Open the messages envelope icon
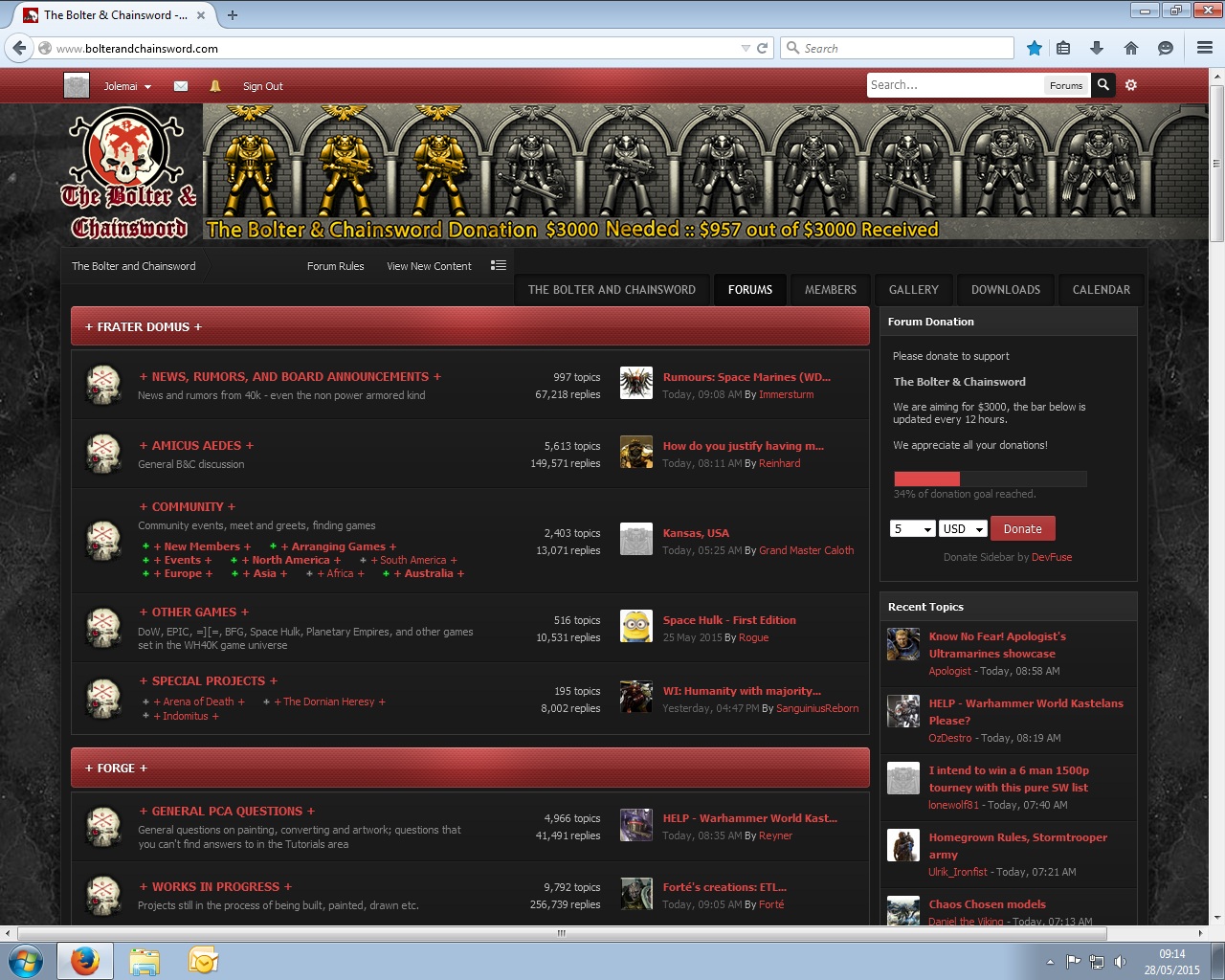 click(x=181, y=86)
